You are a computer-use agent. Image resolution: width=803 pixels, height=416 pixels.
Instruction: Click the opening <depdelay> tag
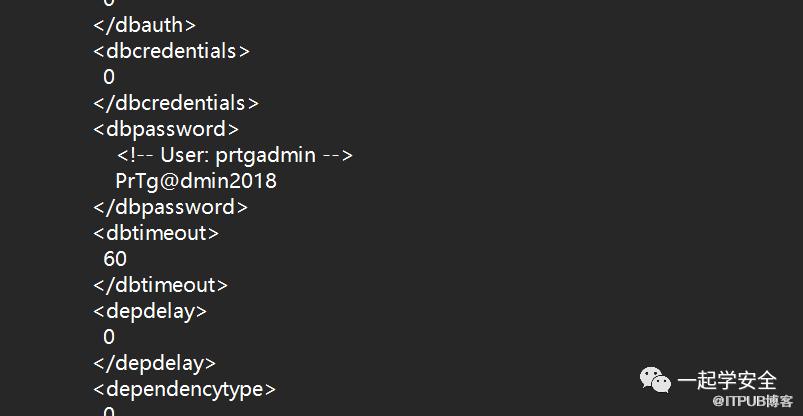(x=150, y=311)
